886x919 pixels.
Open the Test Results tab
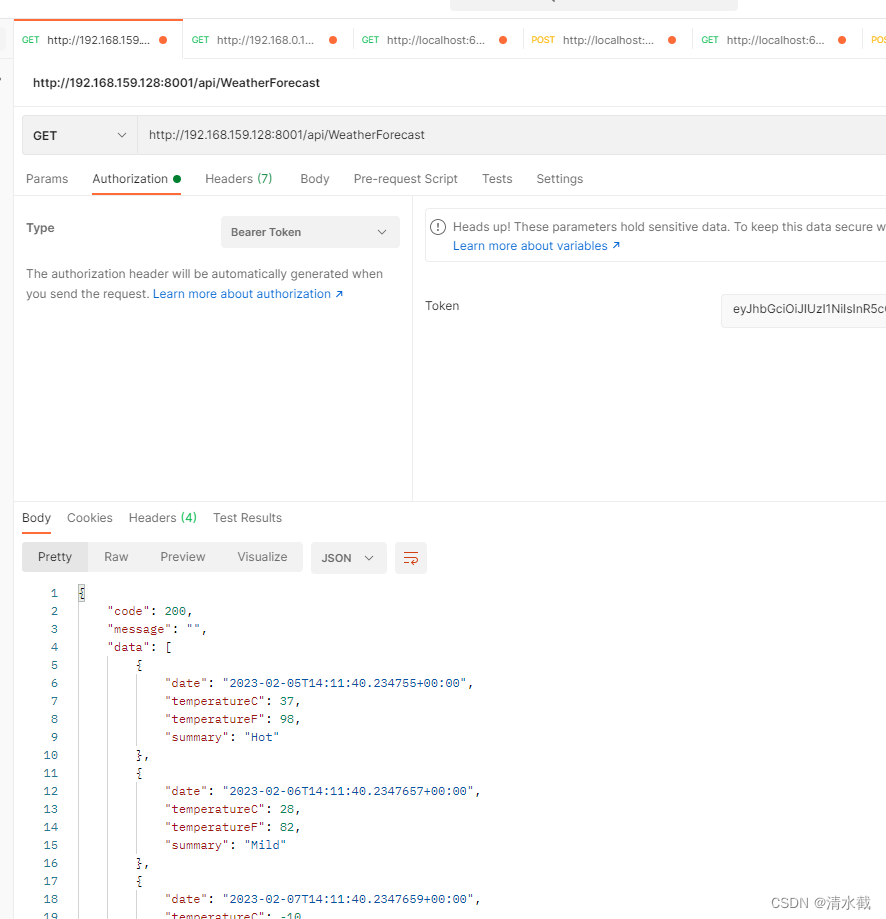[x=247, y=518]
